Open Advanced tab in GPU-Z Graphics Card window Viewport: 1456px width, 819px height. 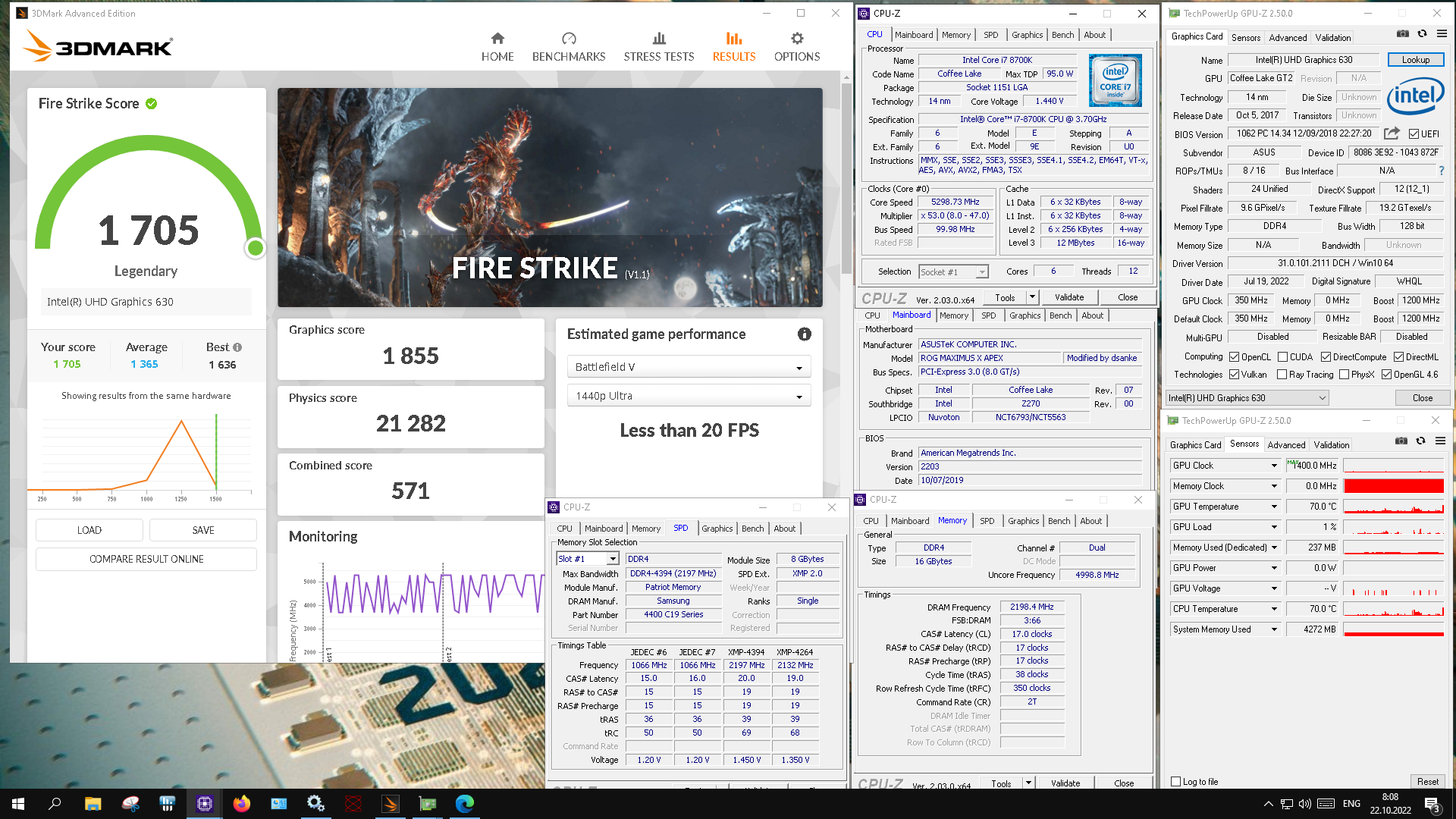click(x=1288, y=38)
